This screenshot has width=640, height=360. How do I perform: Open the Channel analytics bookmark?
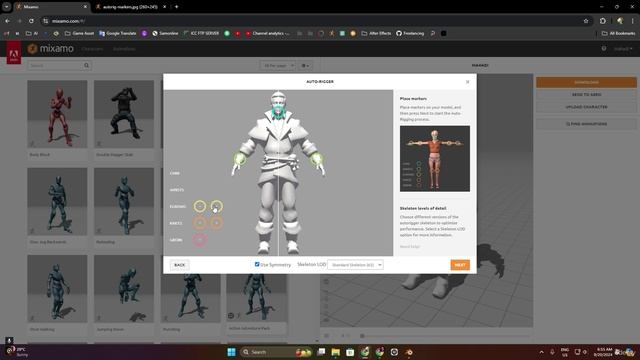267,33
